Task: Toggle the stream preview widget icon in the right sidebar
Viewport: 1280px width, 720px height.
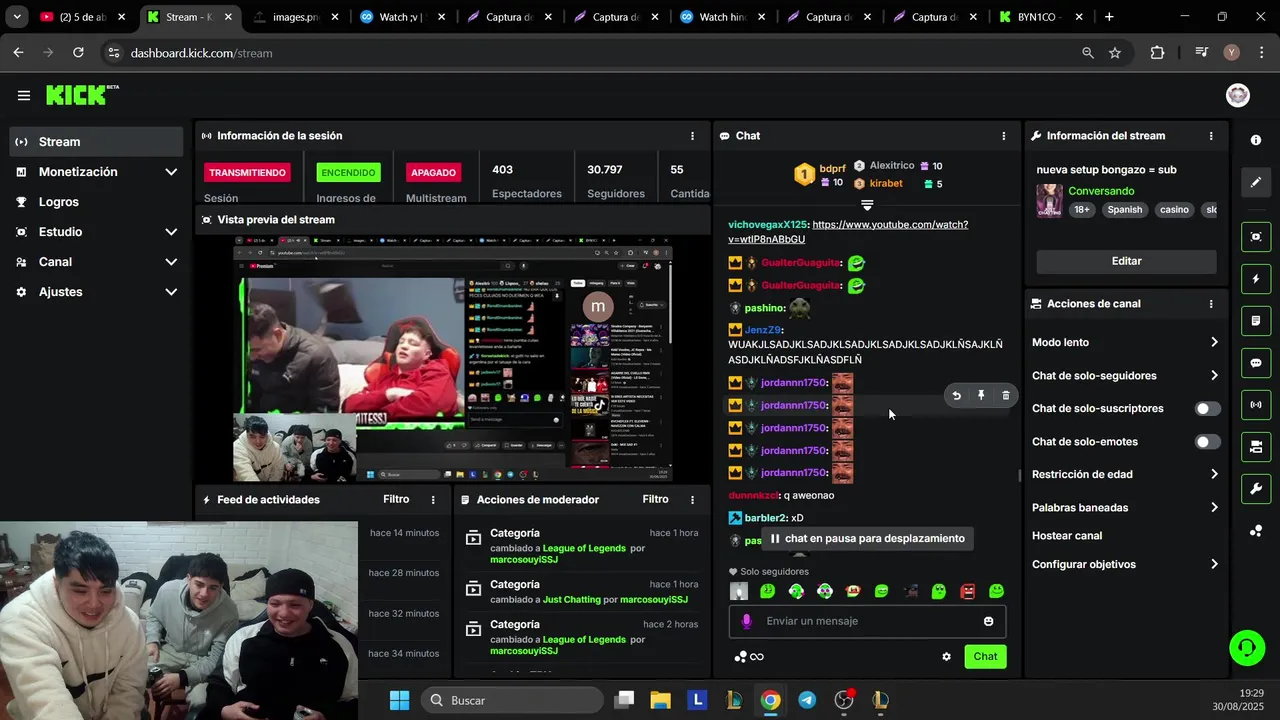Action: (1256, 236)
